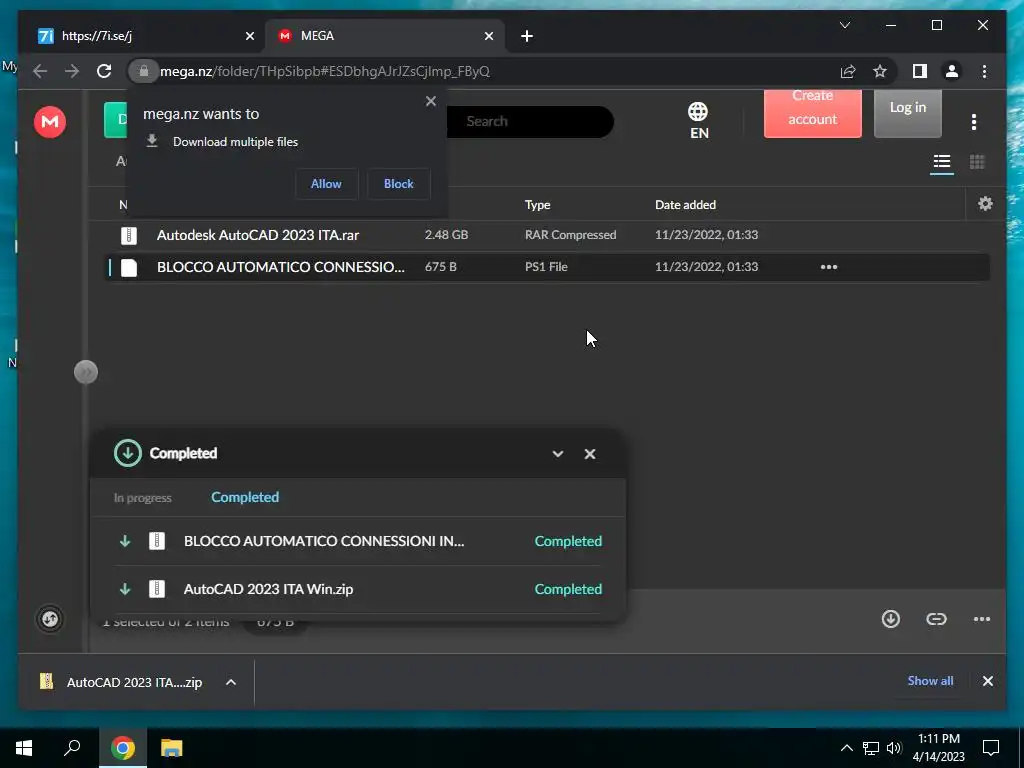Close the Chrome downloads shelf

[x=987, y=681]
